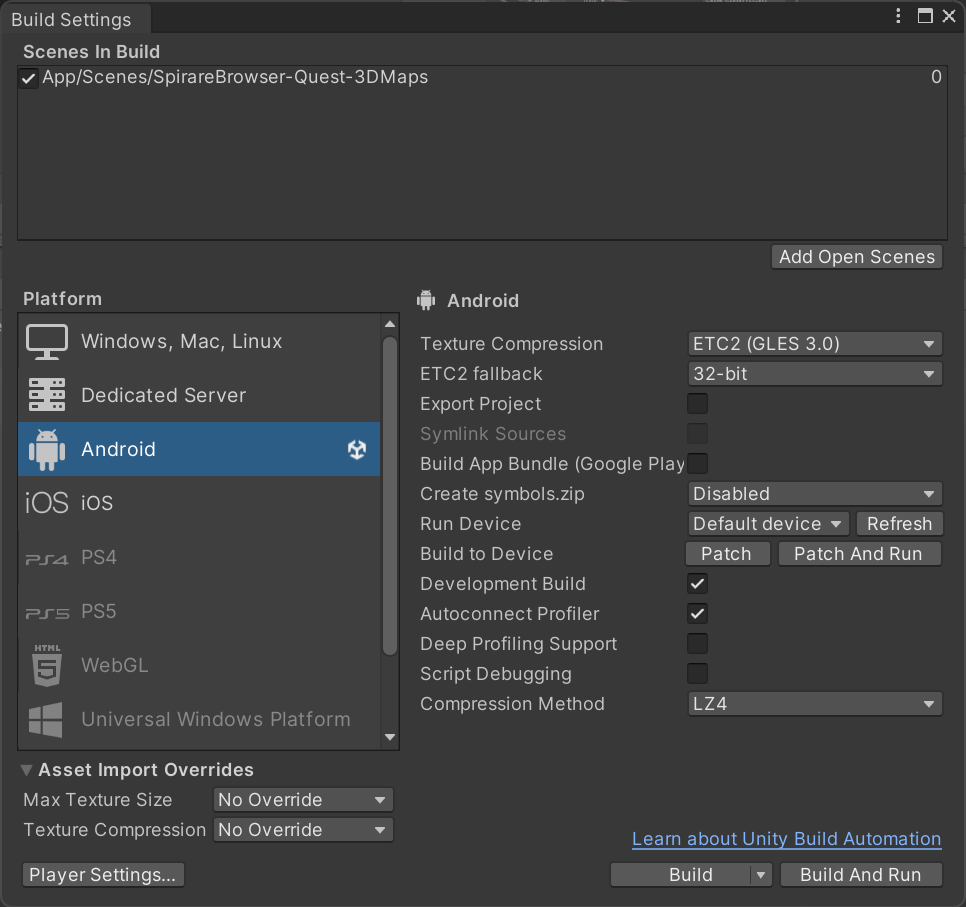Enable Deep Profiling Support checkbox
Viewport: 966px width, 907px height.
[697, 643]
